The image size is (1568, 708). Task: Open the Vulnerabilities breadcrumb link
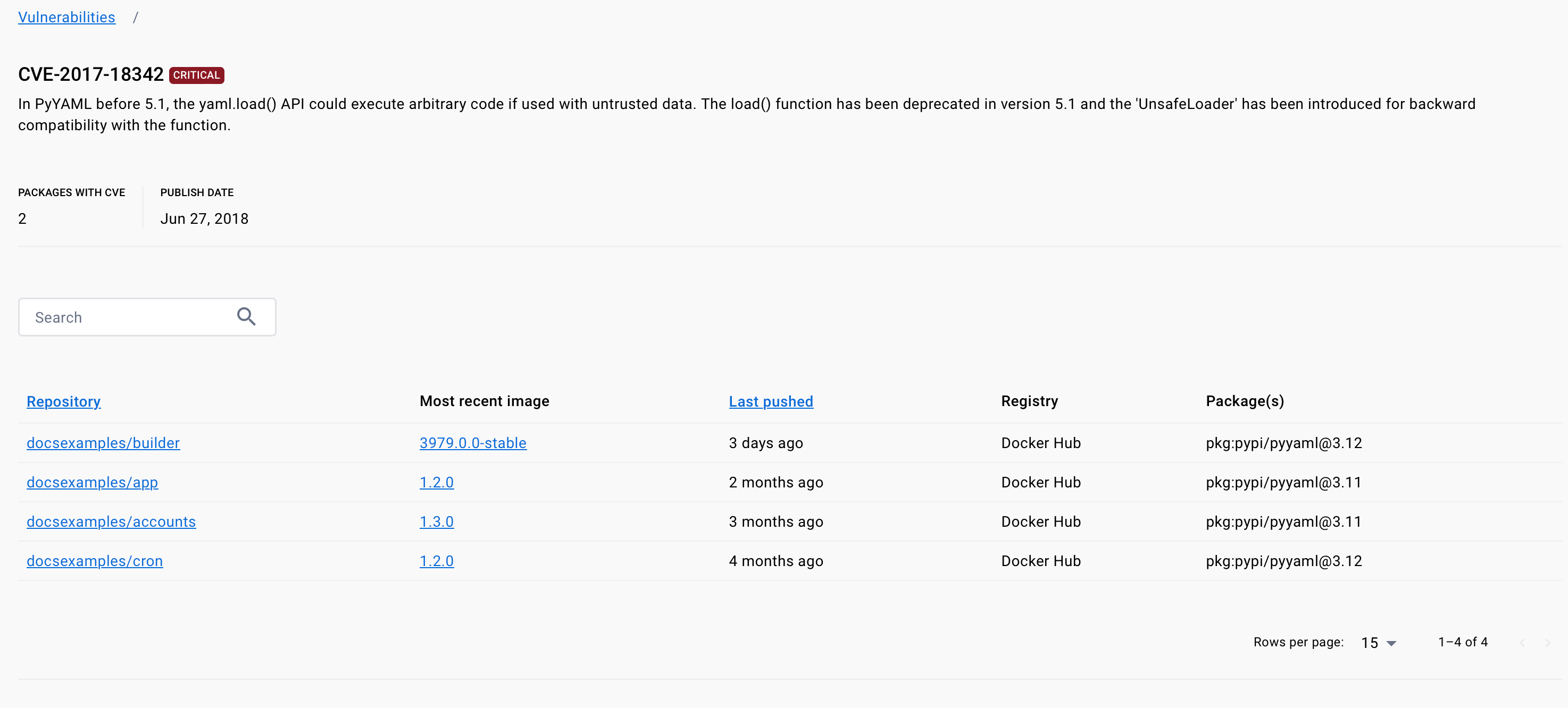click(x=66, y=17)
